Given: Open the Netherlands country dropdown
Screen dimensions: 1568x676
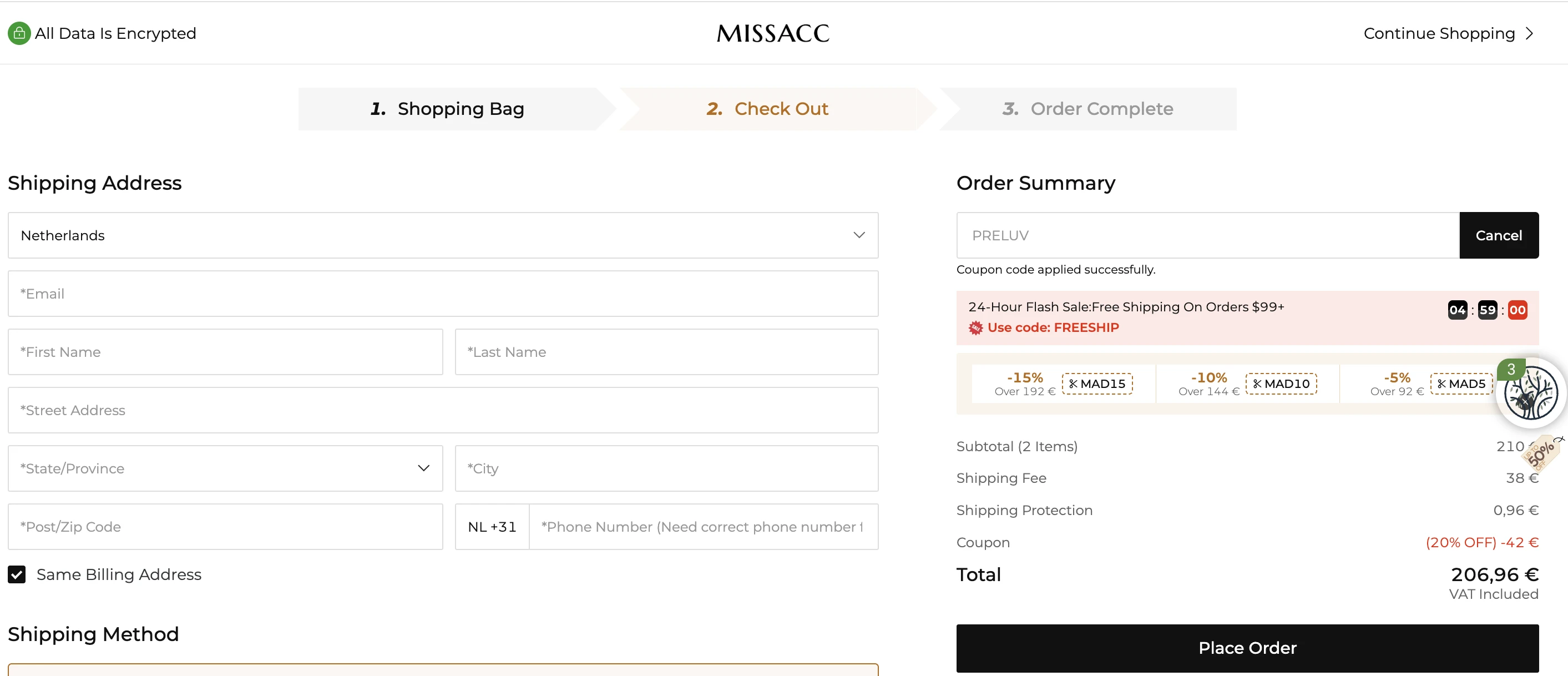Looking at the screenshot, I should [443, 235].
